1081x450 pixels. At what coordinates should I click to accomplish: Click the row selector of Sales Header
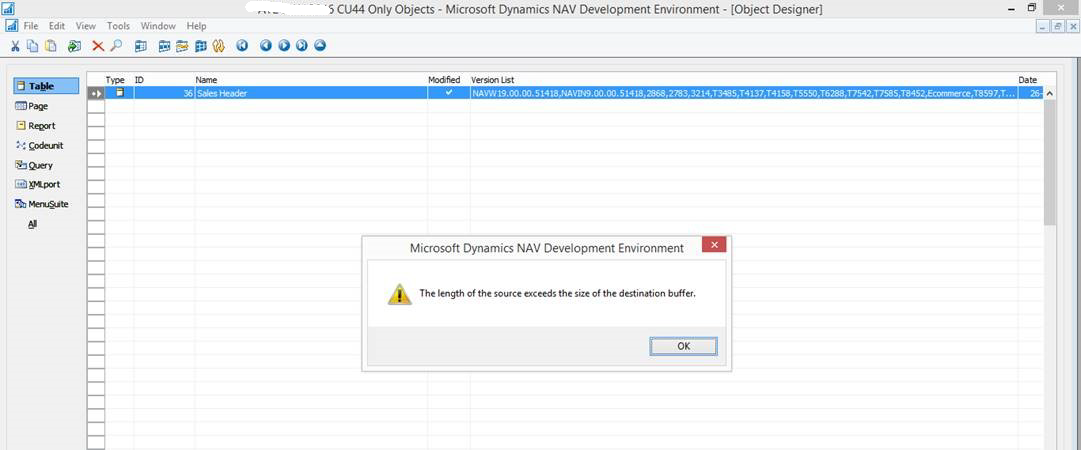pos(96,93)
